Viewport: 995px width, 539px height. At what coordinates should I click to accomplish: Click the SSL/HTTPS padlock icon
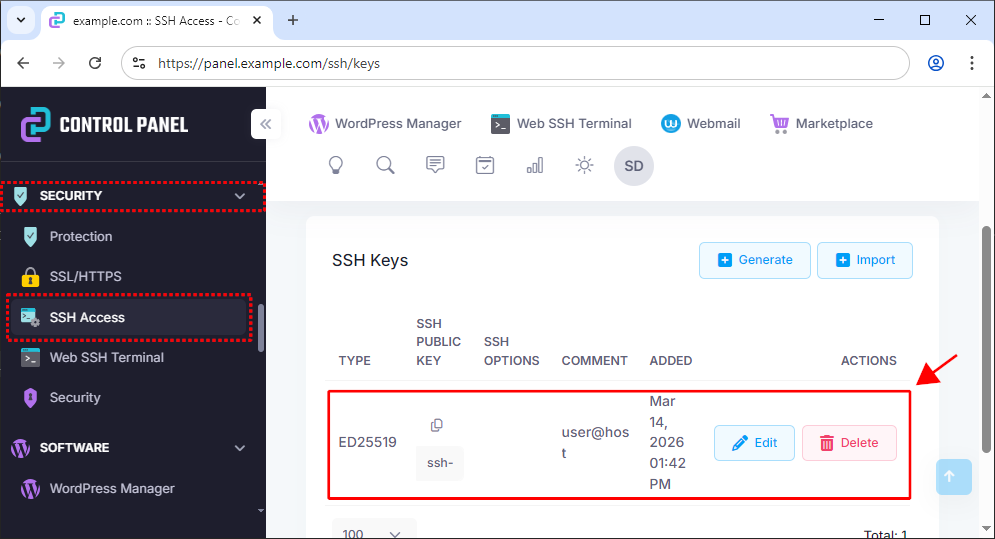30,277
